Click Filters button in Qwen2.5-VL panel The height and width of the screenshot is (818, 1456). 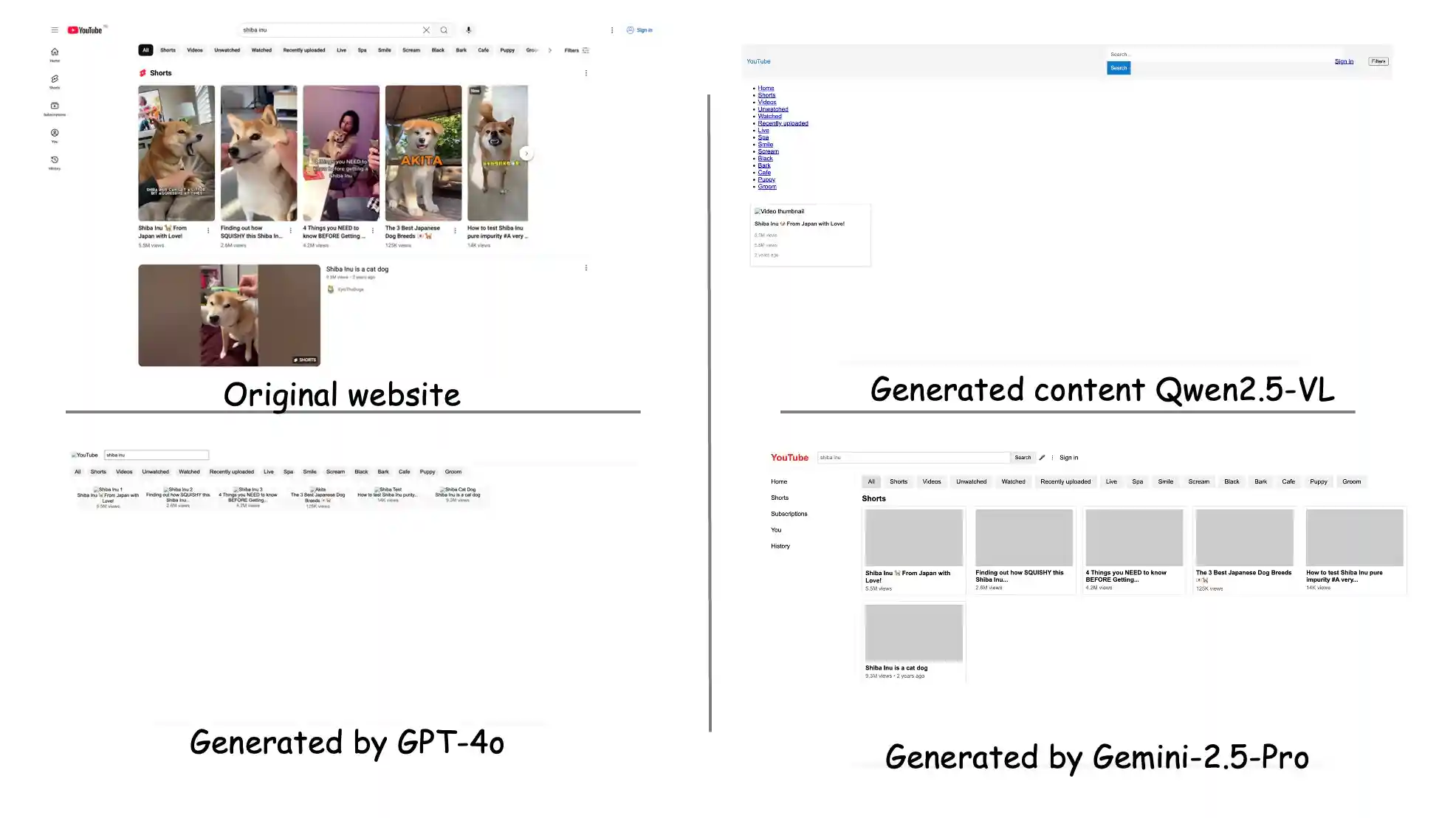(1378, 61)
